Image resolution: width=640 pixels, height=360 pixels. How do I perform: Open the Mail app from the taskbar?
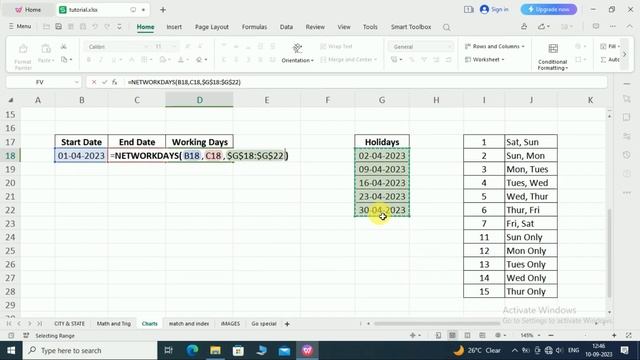tap(284, 350)
